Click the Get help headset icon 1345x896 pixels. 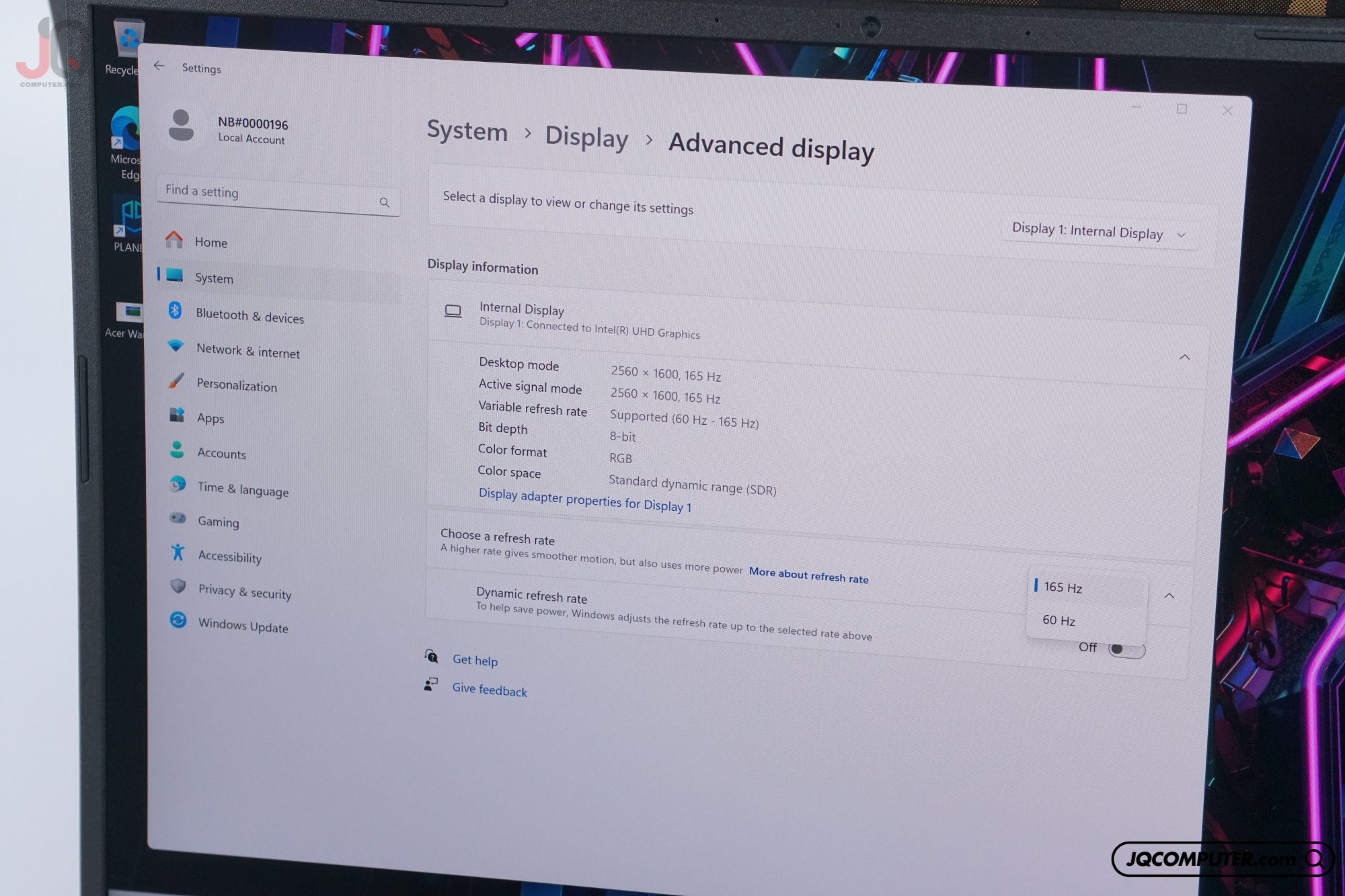(x=431, y=655)
